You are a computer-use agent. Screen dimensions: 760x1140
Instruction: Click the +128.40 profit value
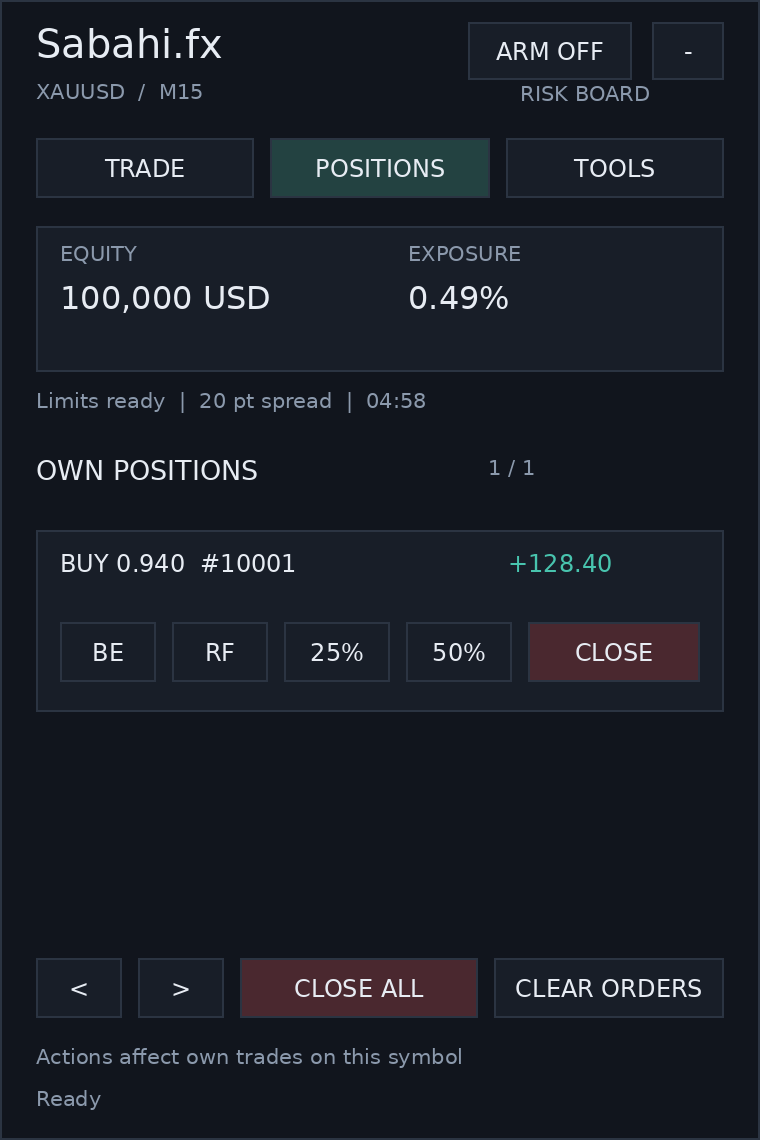pos(560,563)
